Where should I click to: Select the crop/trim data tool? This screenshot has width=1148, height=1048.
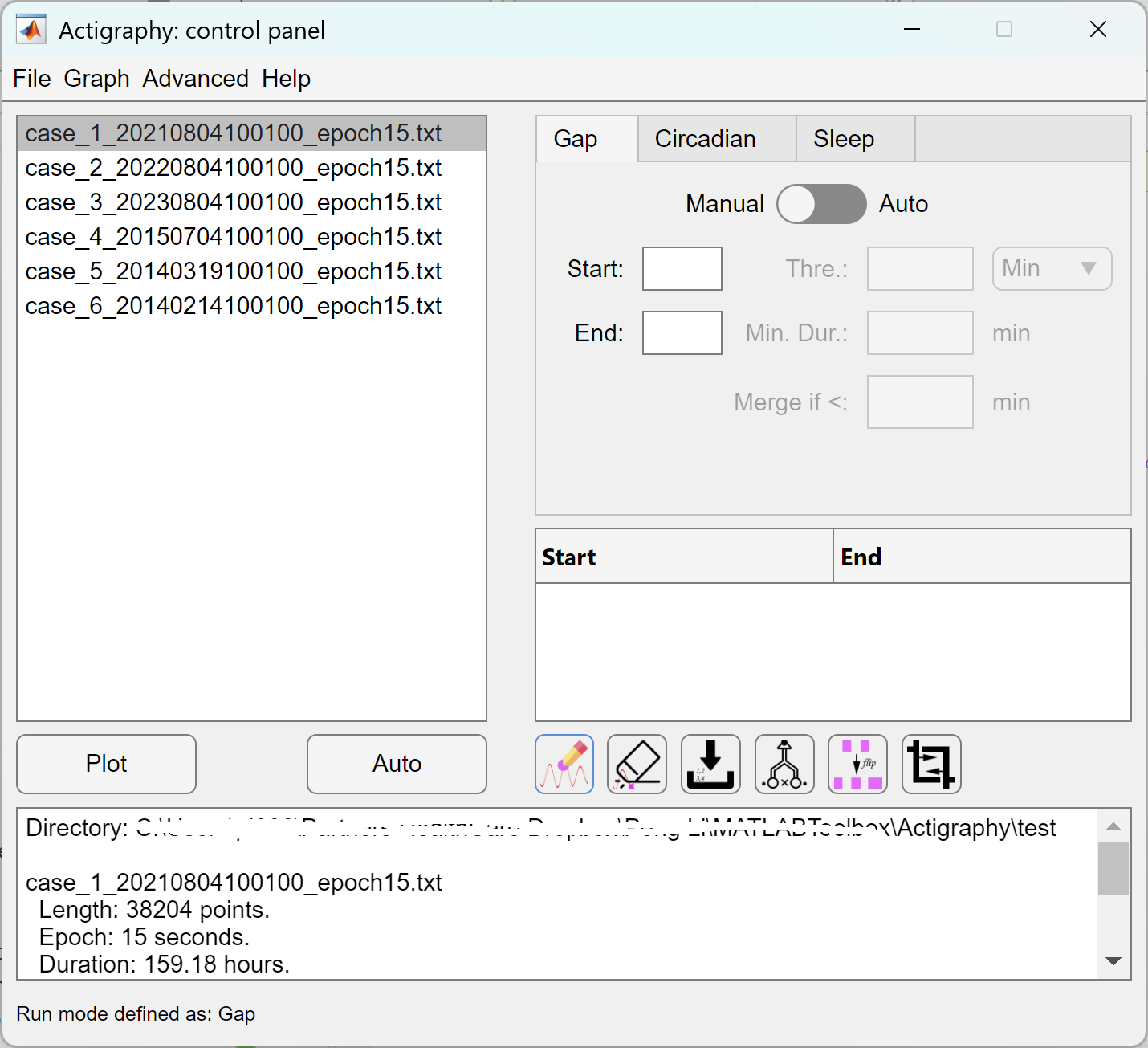pyautogui.click(x=930, y=764)
